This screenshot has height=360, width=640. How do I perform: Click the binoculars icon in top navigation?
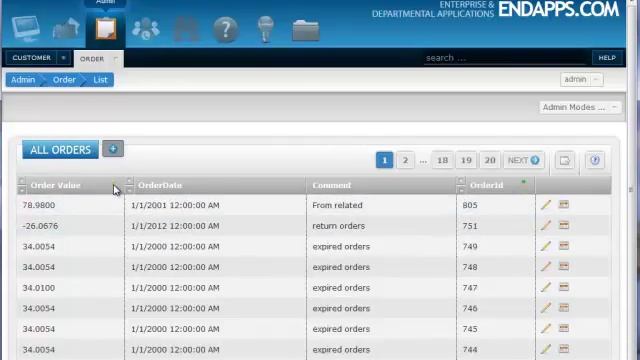pos(186,29)
